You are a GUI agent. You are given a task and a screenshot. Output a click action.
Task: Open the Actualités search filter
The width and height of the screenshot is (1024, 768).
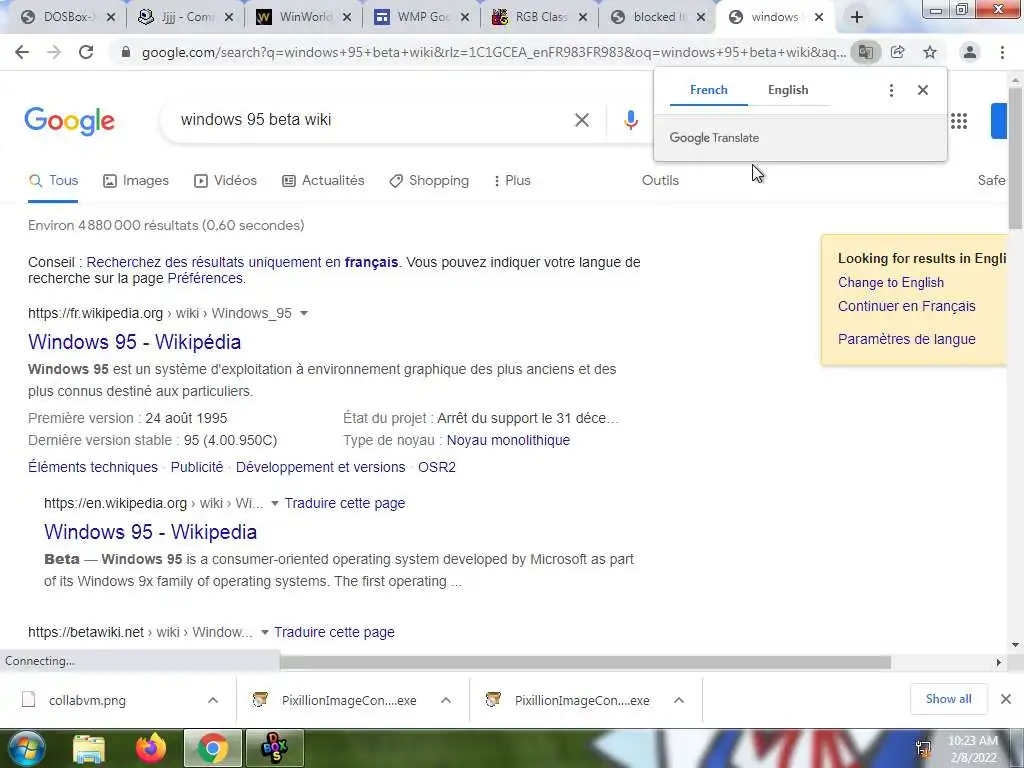(x=323, y=181)
